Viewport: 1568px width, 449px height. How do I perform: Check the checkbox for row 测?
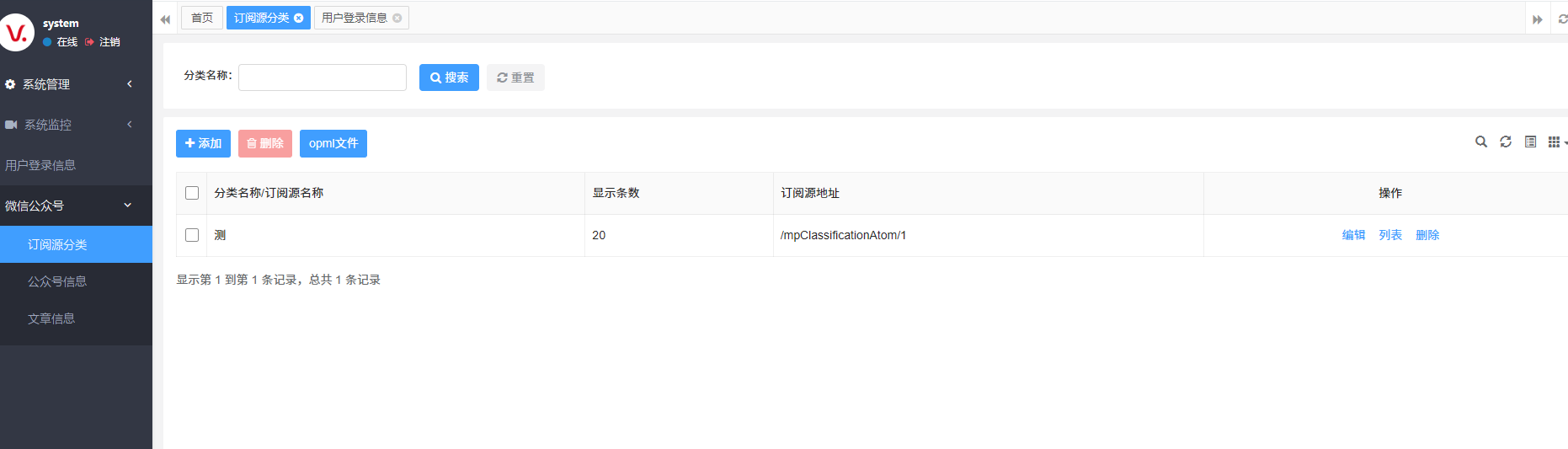pos(192,235)
